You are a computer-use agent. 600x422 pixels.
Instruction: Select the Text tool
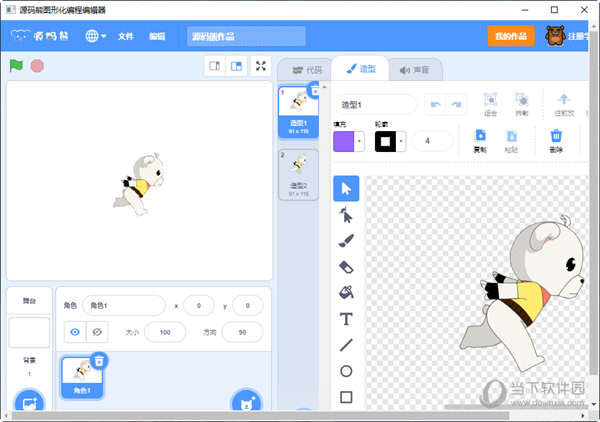click(346, 319)
